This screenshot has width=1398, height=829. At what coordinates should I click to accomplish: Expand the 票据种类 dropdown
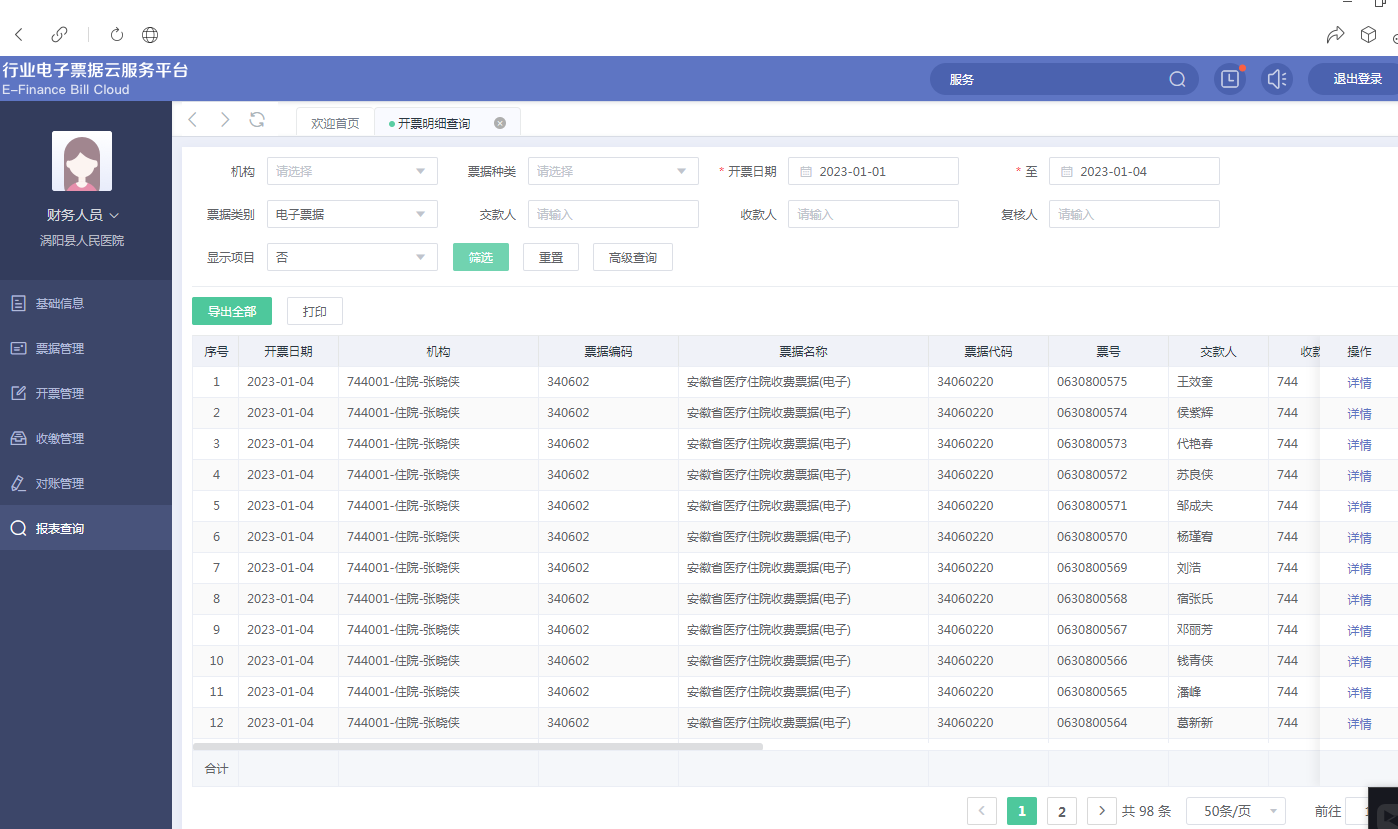pos(613,171)
